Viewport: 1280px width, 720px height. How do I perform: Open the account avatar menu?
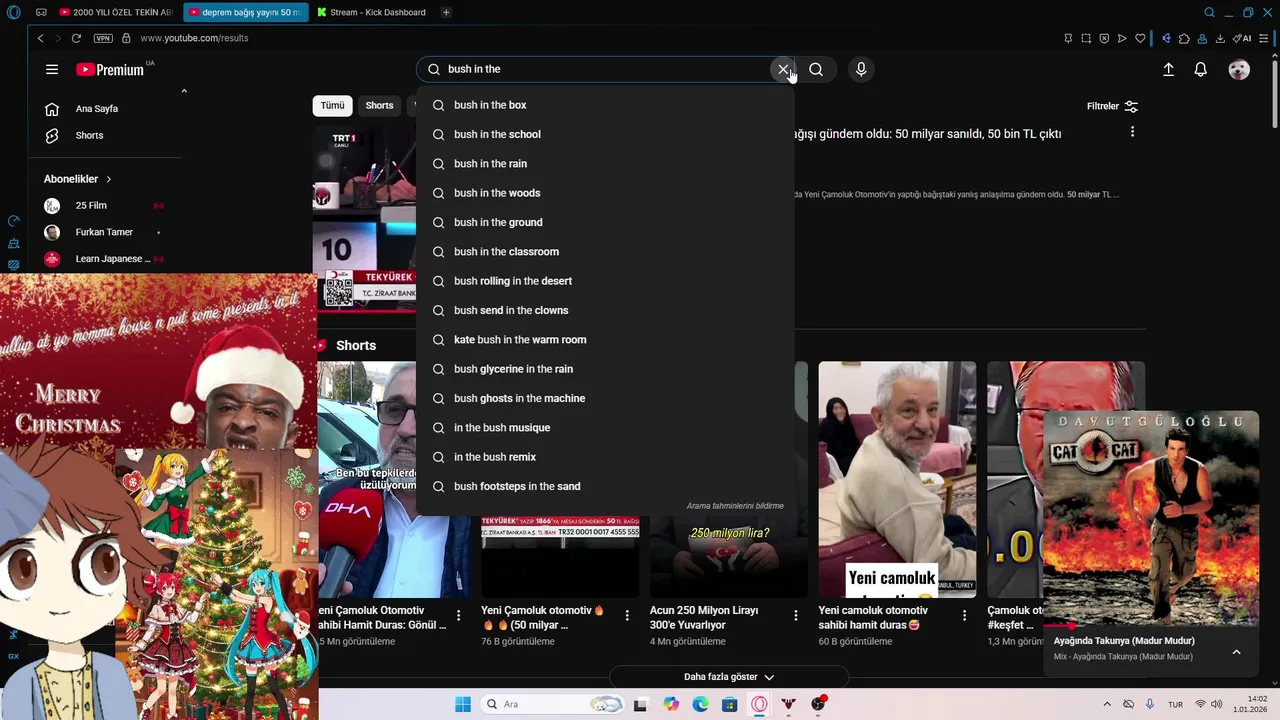pos(1239,69)
